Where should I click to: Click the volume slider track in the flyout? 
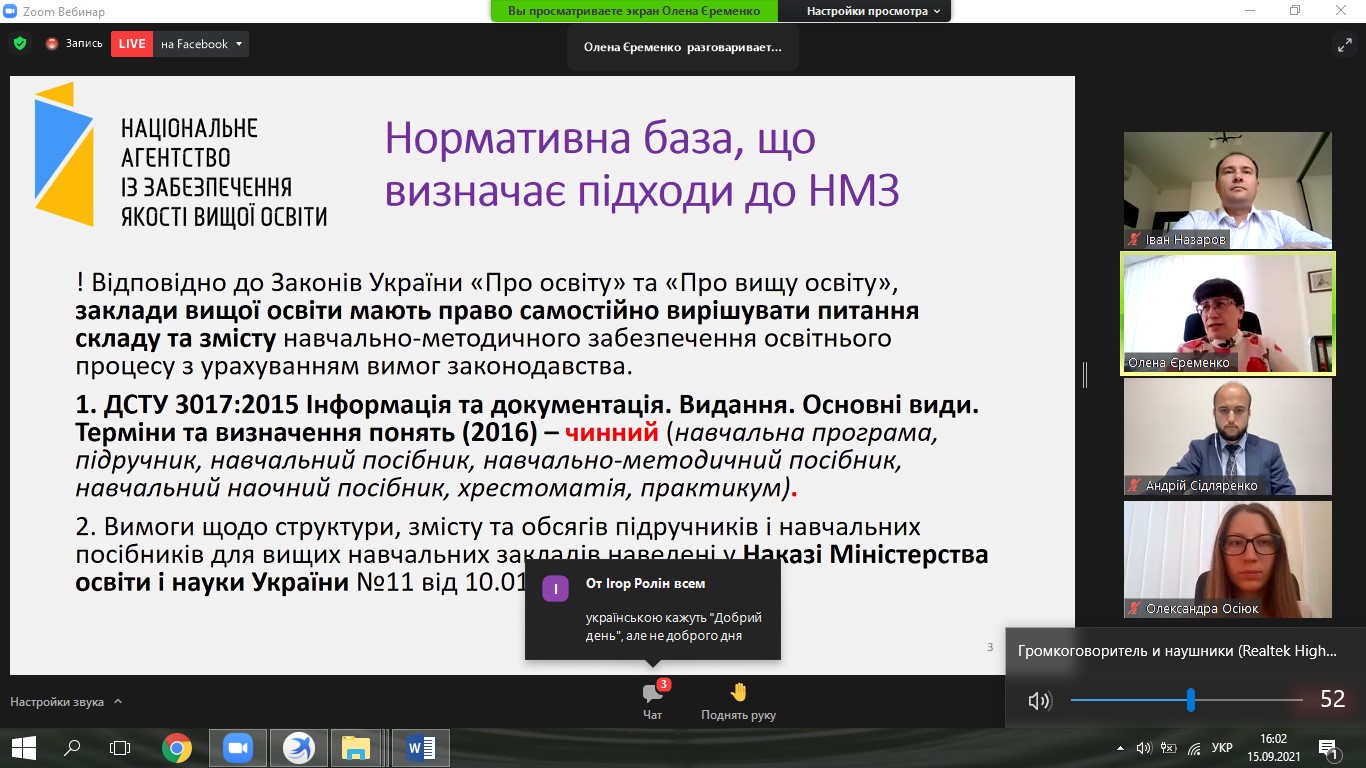pos(1186,700)
